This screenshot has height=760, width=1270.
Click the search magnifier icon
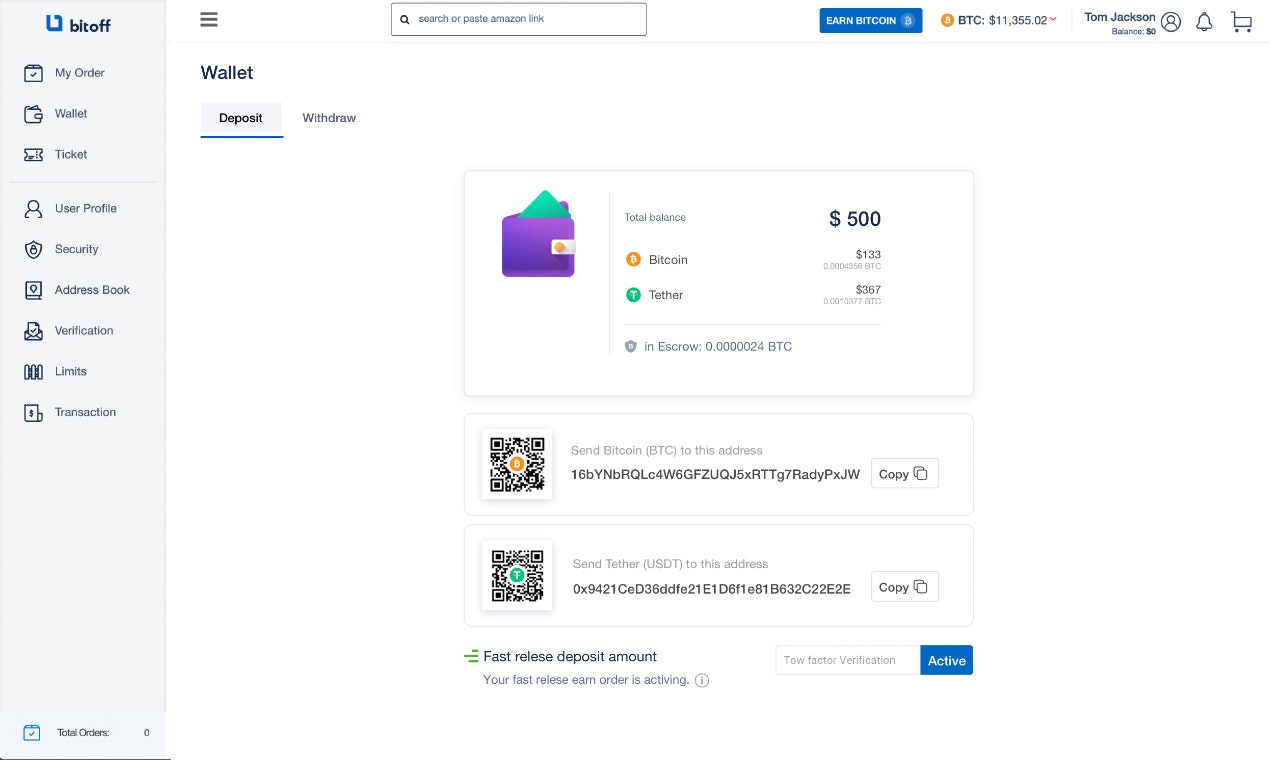tap(405, 19)
